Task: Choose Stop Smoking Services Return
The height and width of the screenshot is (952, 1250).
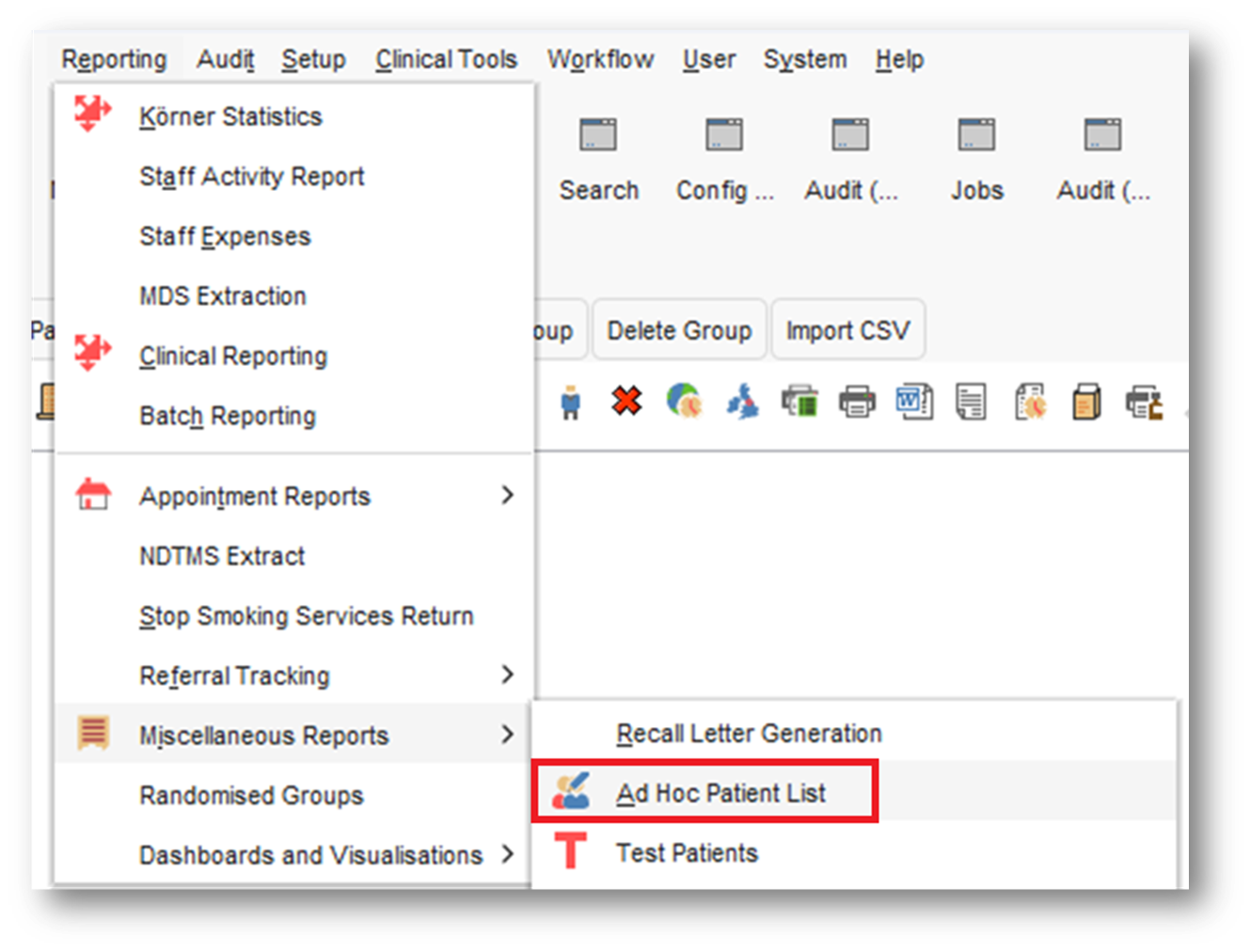Action: click(x=294, y=616)
